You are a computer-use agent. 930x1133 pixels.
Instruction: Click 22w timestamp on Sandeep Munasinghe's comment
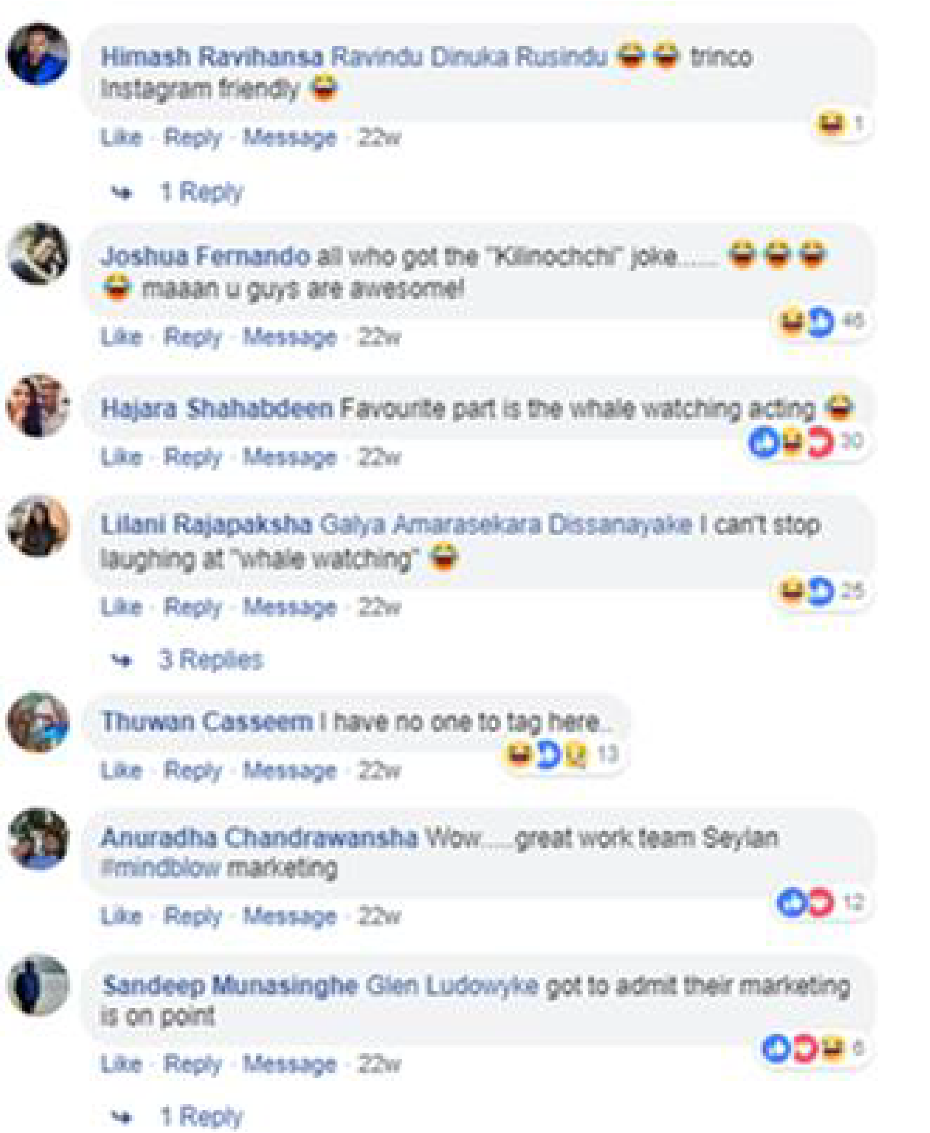(378, 1062)
